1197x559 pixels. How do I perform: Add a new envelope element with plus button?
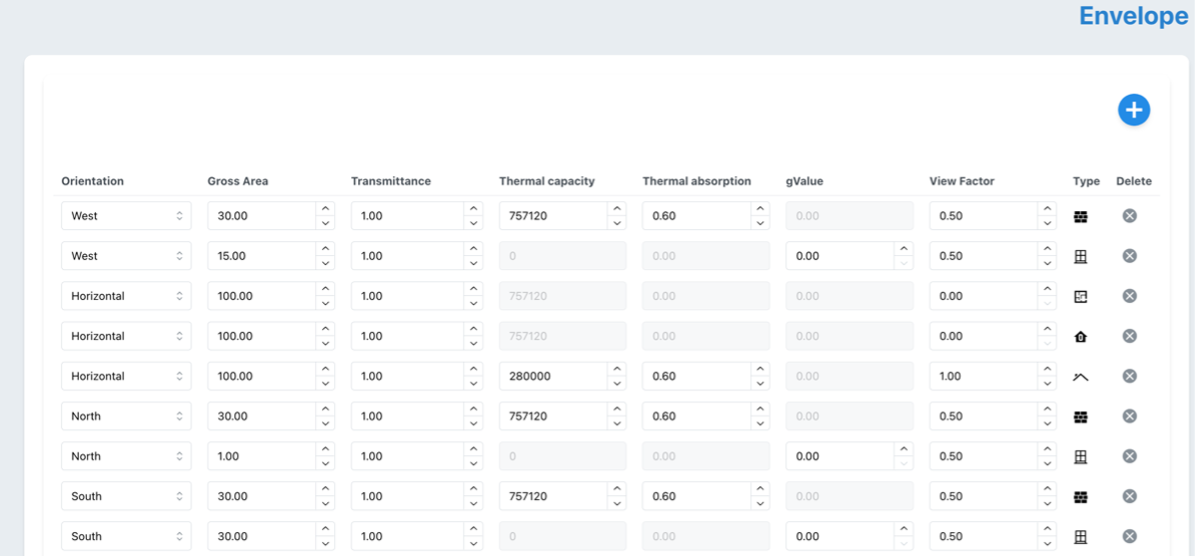pyautogui.click(x=1134, y=111)
